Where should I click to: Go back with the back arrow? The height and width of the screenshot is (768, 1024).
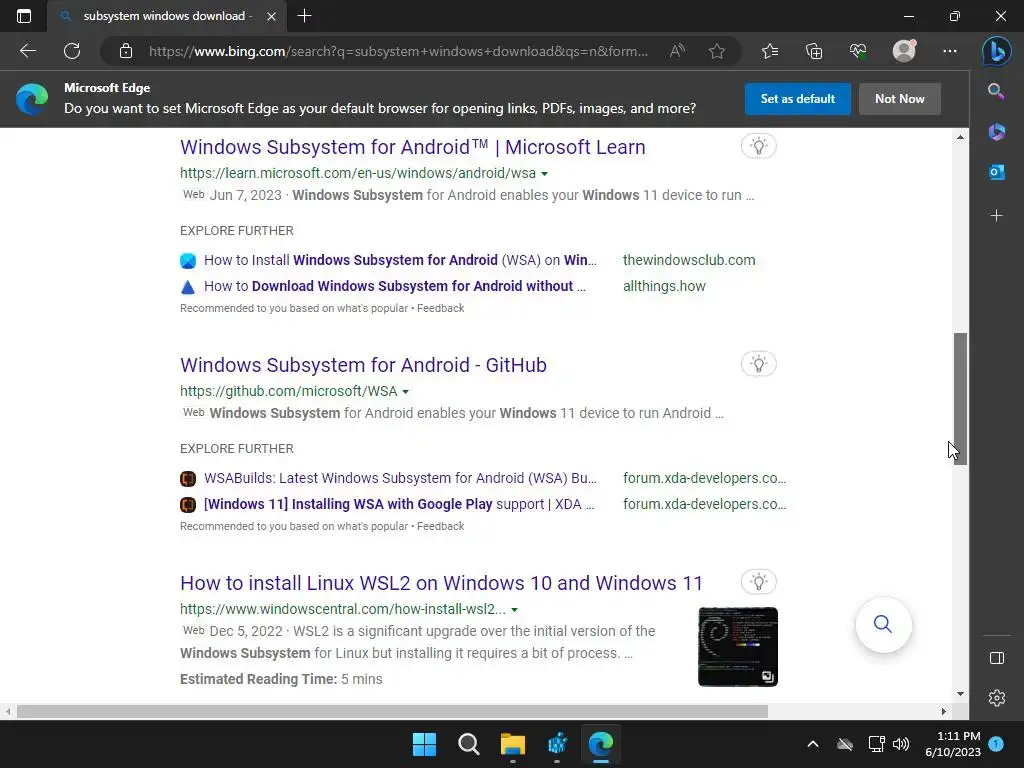click(27, 51)
